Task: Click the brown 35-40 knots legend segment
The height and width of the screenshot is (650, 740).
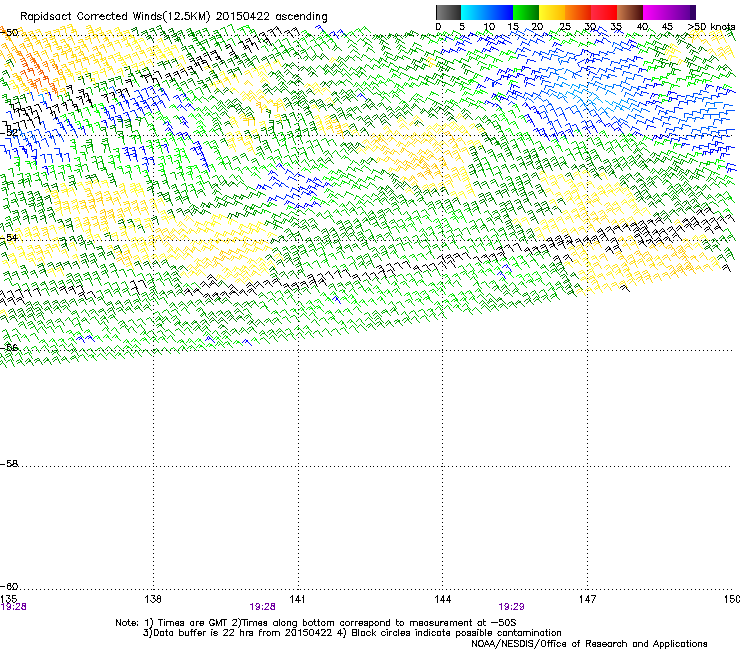Action: (630, 12)
